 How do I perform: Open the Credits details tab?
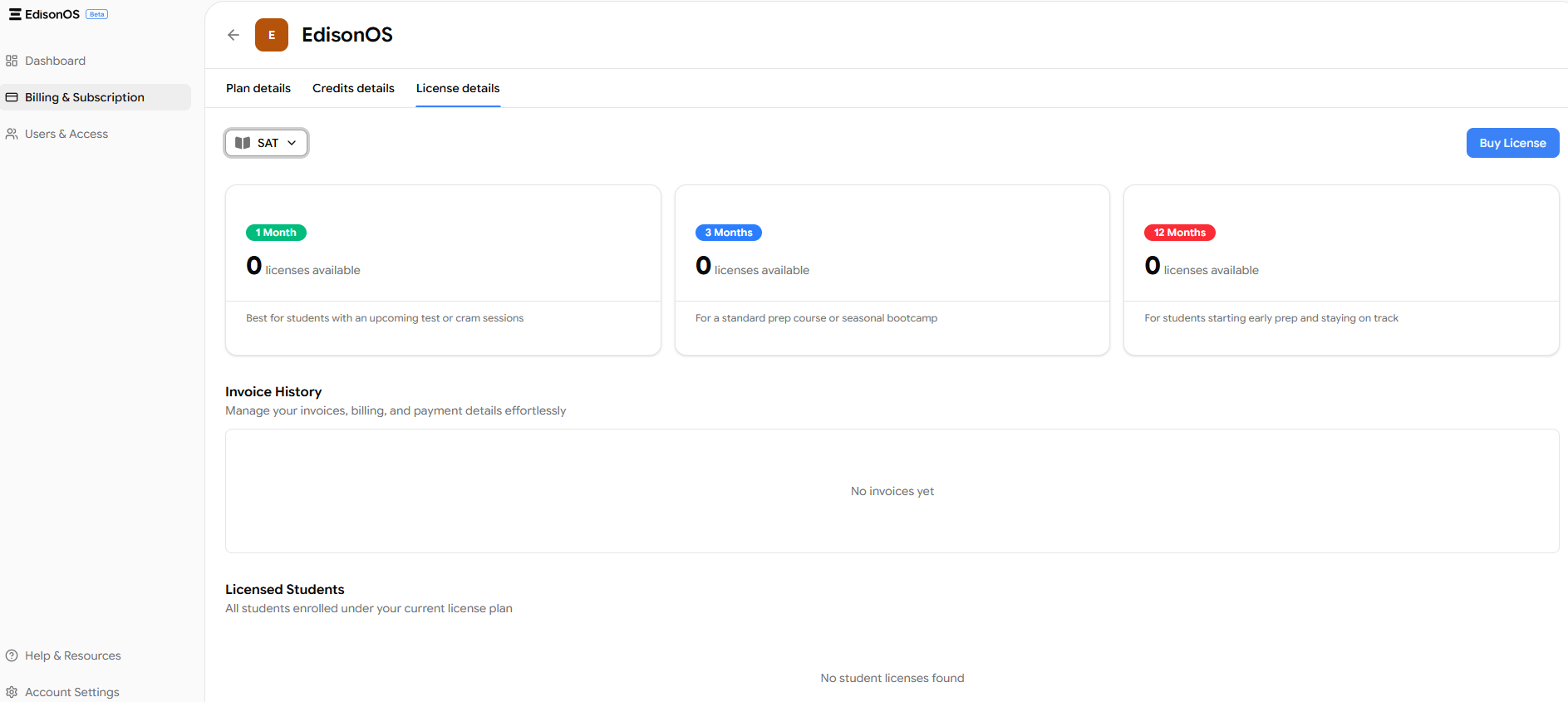click(x=353, y=88)
